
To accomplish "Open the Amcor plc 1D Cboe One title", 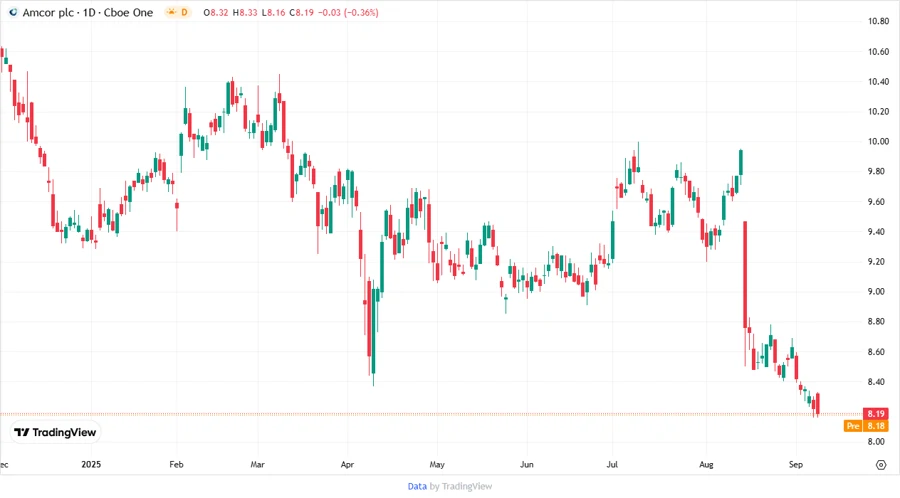I will (88, 13).
